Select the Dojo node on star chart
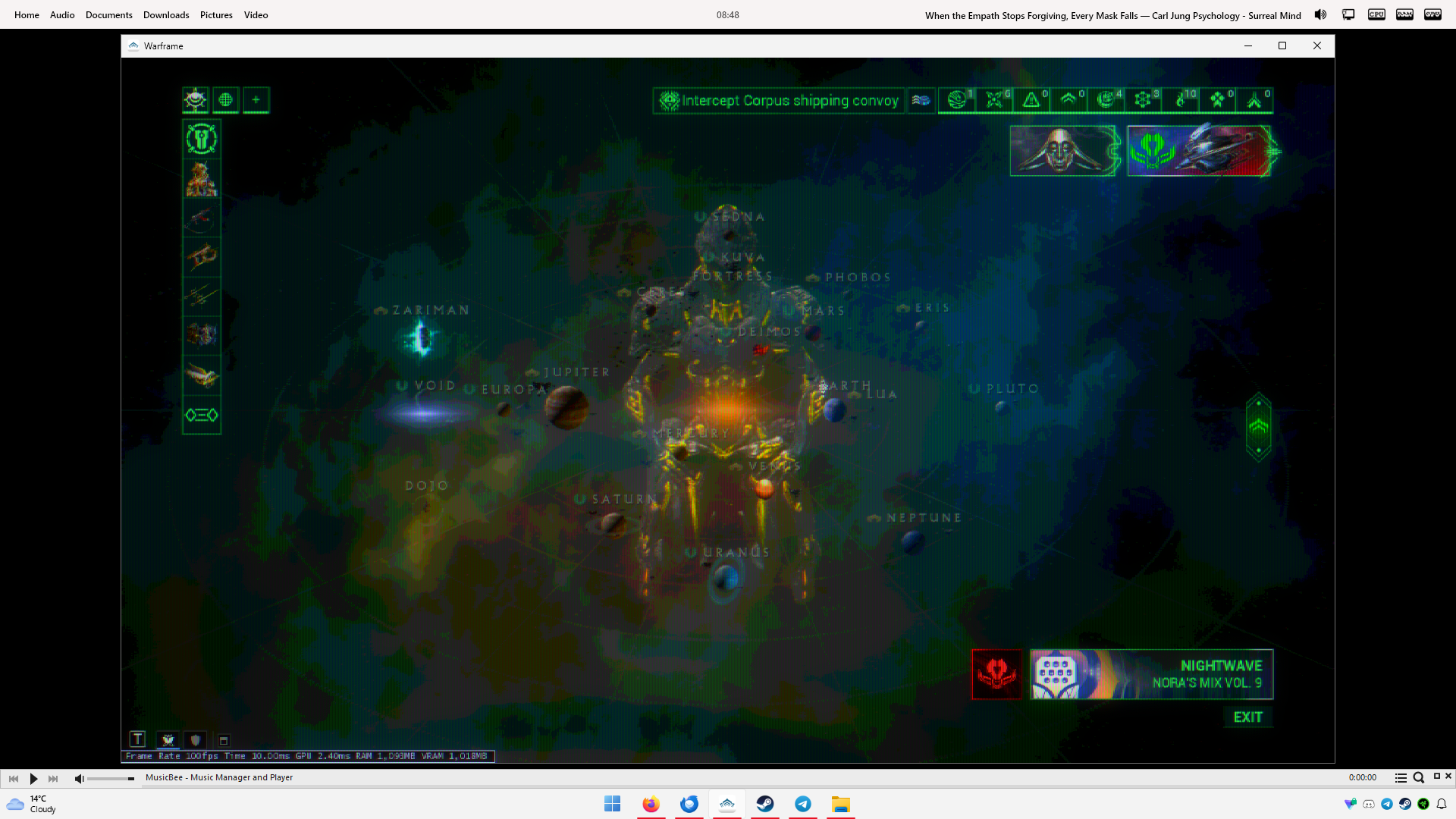 click(x=427, y=486)
